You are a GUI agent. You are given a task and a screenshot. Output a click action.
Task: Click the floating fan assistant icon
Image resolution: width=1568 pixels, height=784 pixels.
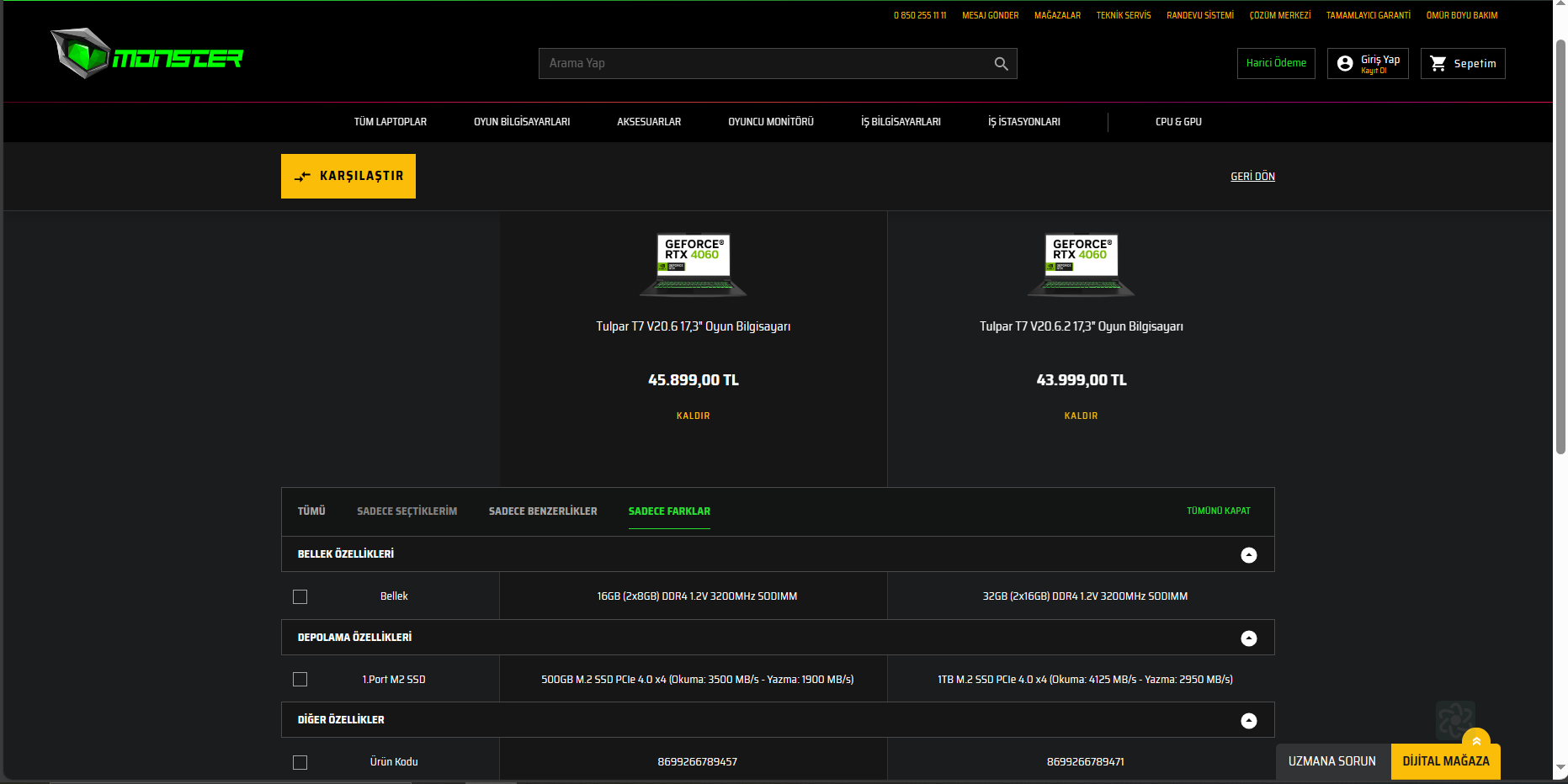click(x=1455, y=721)
